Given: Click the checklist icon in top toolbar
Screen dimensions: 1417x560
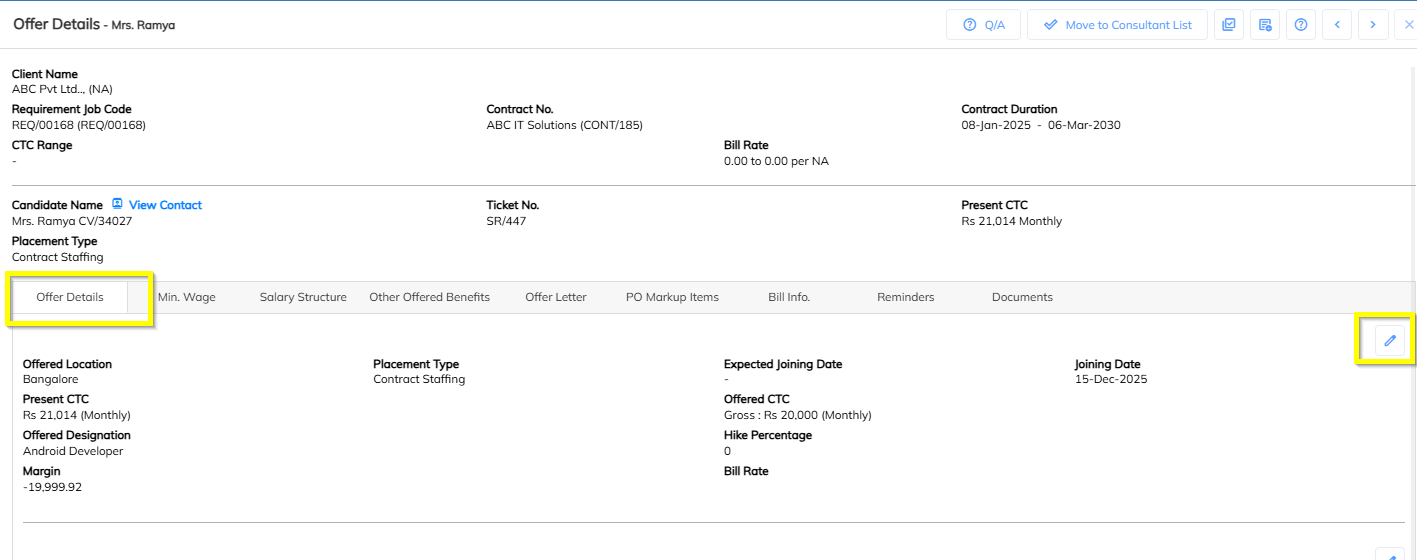Looking at the screenshot, I should tap(1229, 25).
